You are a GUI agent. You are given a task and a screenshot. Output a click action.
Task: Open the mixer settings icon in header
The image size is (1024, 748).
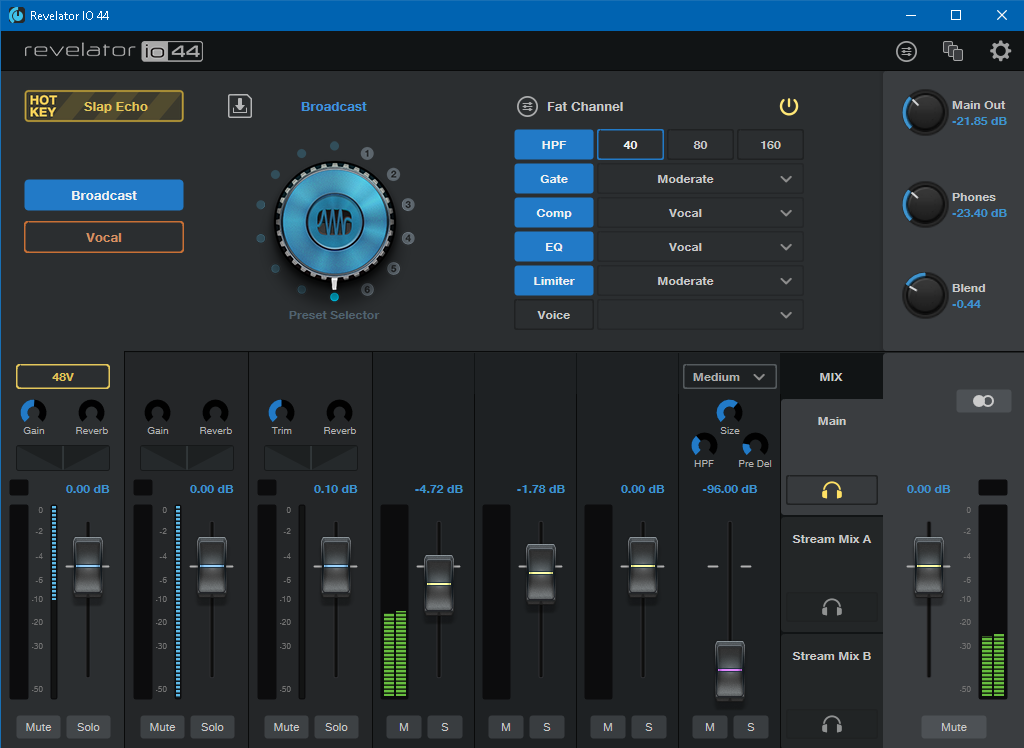pos(906,51)
